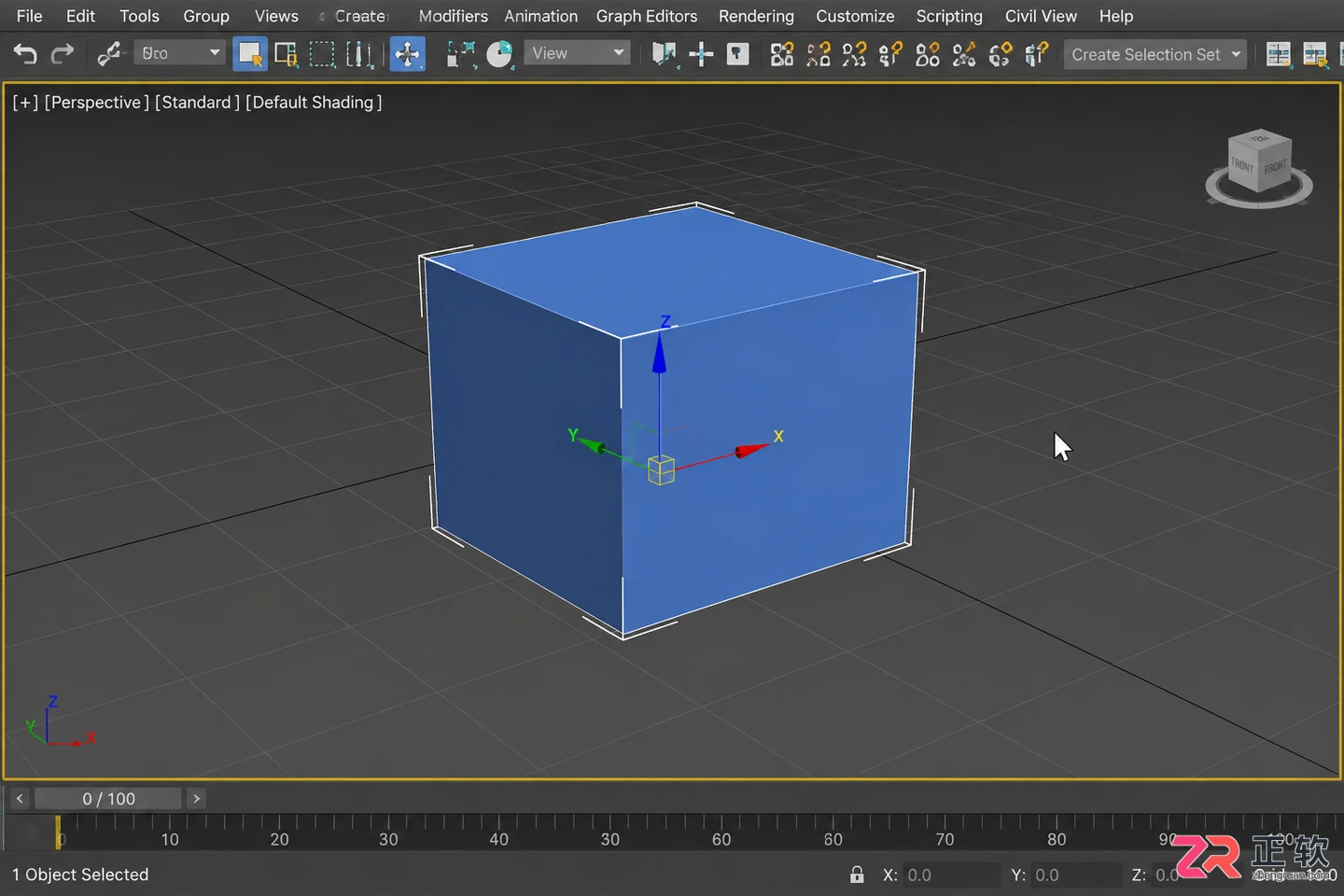Activate the Select and Link chain tool
1344x896 pixels.
coord(109,54)
